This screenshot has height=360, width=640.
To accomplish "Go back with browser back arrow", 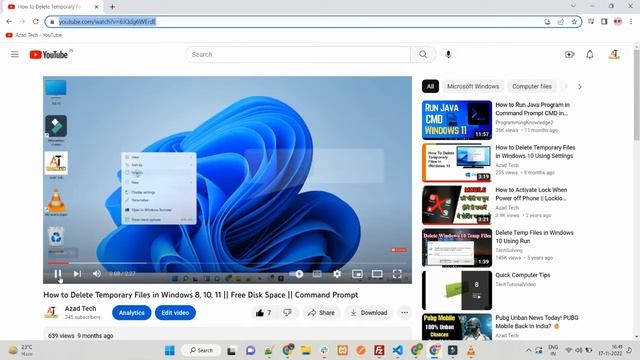I will pos(9,22).
